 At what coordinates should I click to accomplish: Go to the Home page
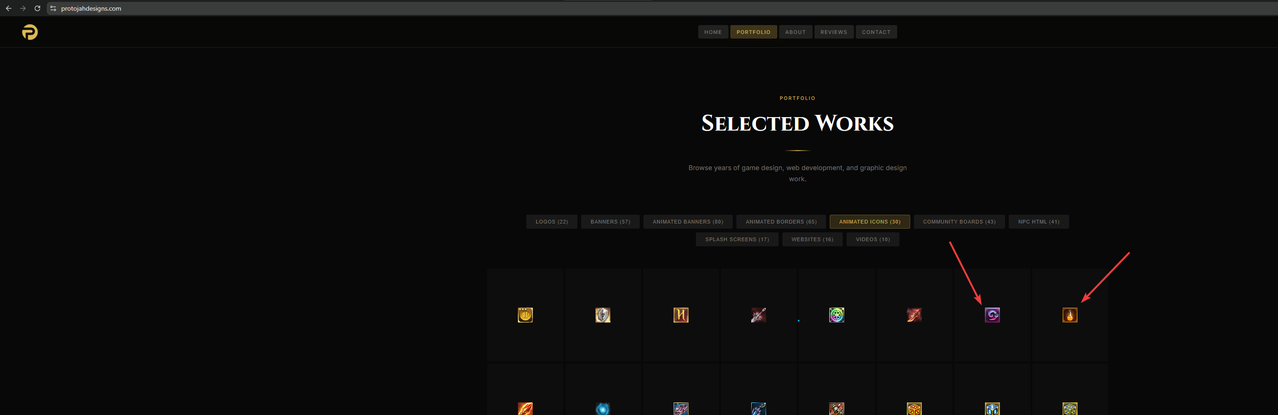tap(713, 32)
